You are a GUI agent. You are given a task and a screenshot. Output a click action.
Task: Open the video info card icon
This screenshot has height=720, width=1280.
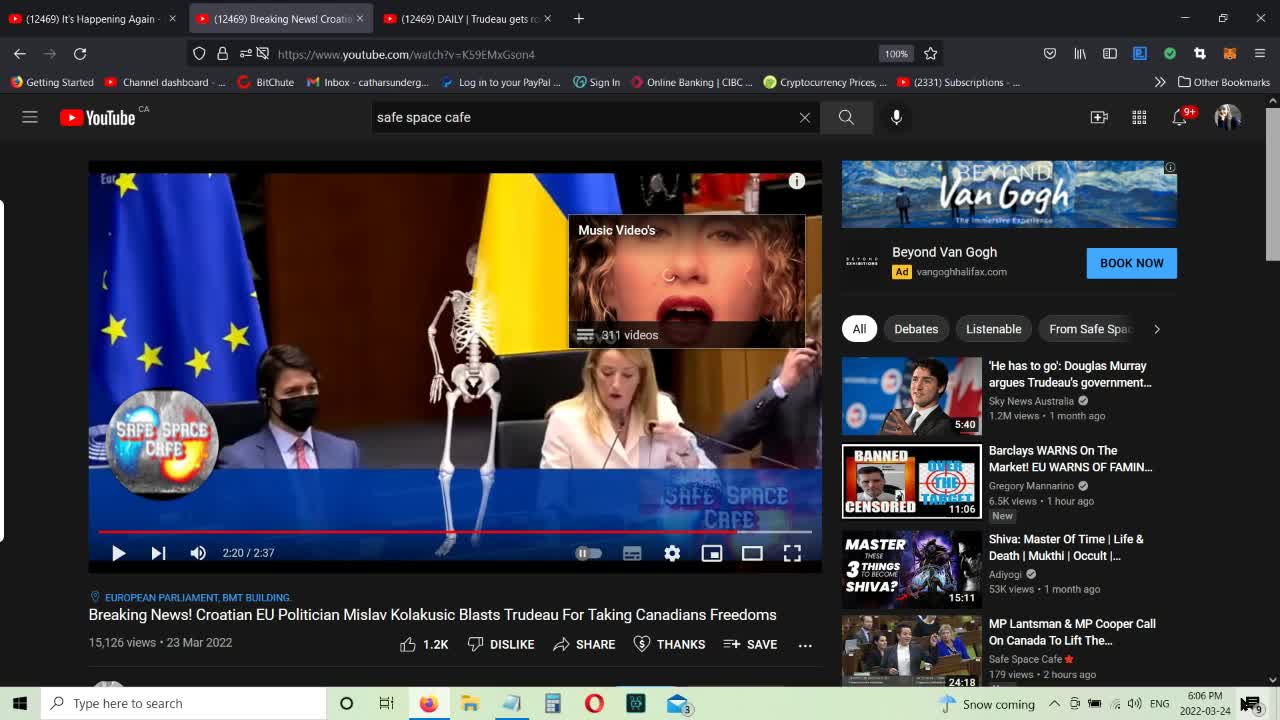pos(796,181)
